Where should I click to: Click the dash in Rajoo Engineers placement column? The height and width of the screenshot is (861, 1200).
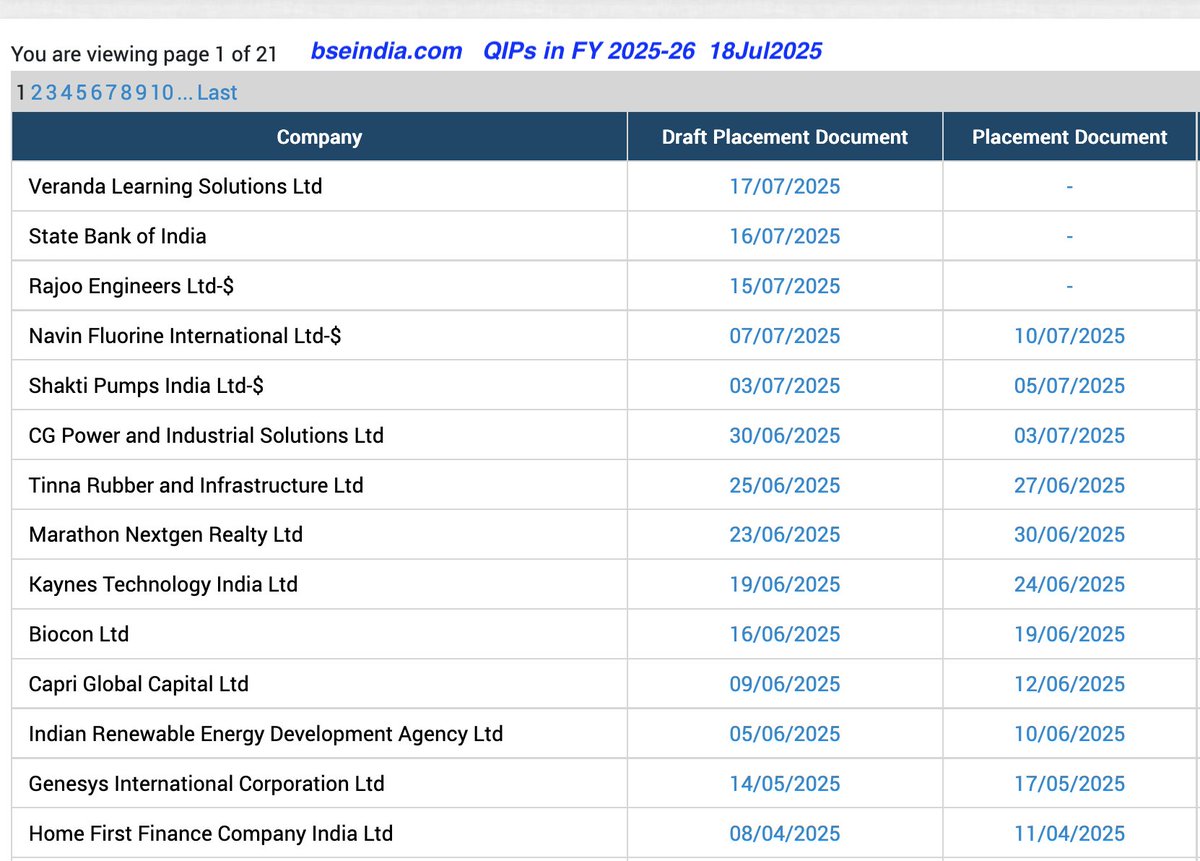(x=1070, y=288)
